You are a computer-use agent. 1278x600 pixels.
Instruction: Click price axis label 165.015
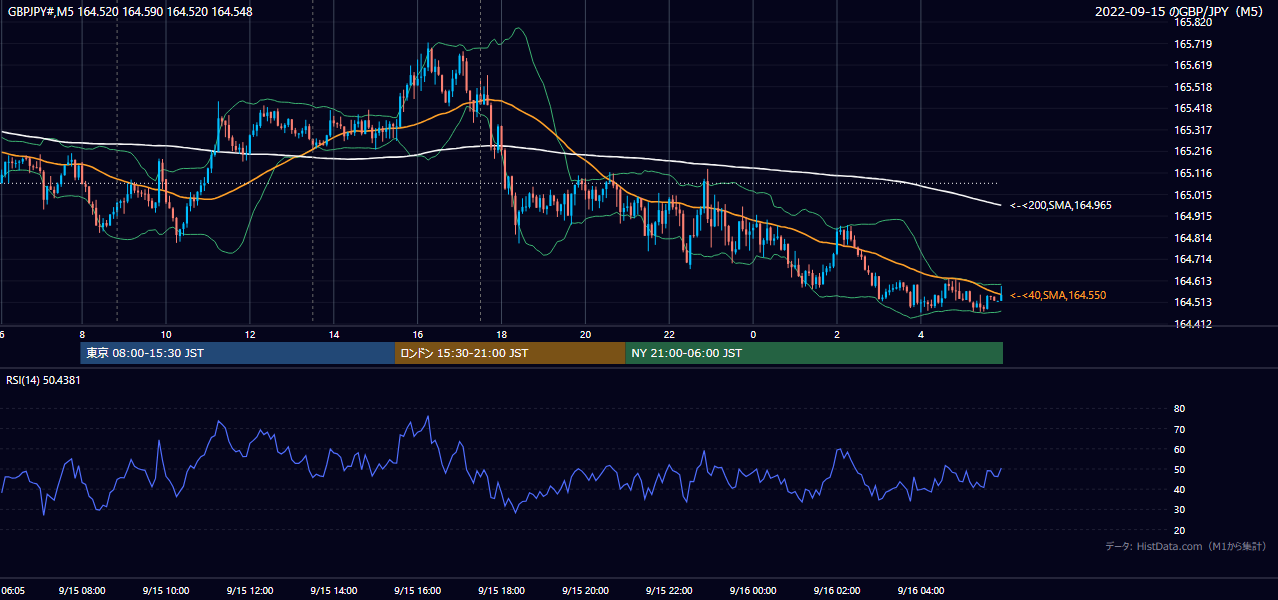click(x=1193, y=195)
